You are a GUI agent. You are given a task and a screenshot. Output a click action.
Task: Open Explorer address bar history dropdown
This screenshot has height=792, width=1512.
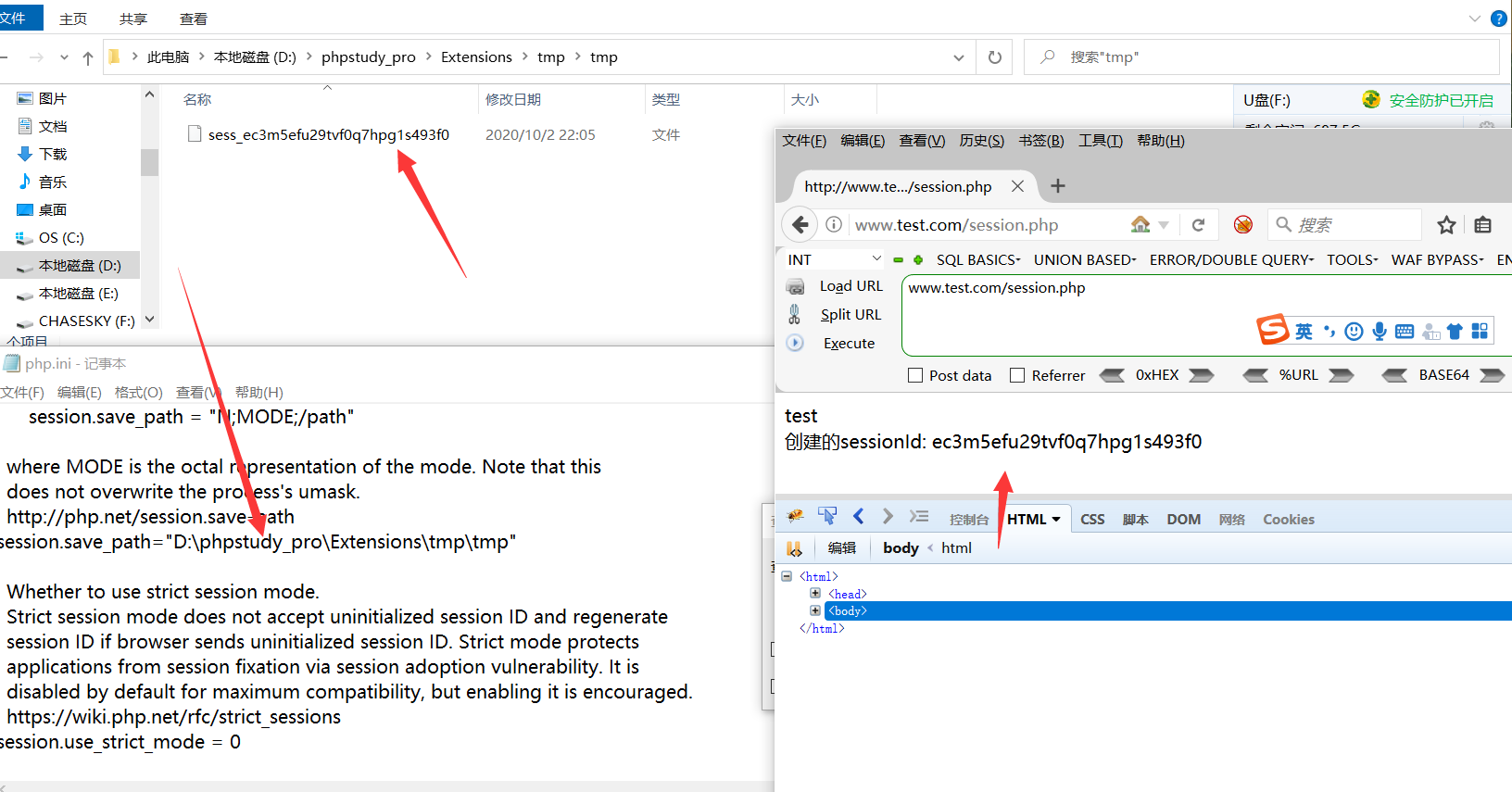958,57
